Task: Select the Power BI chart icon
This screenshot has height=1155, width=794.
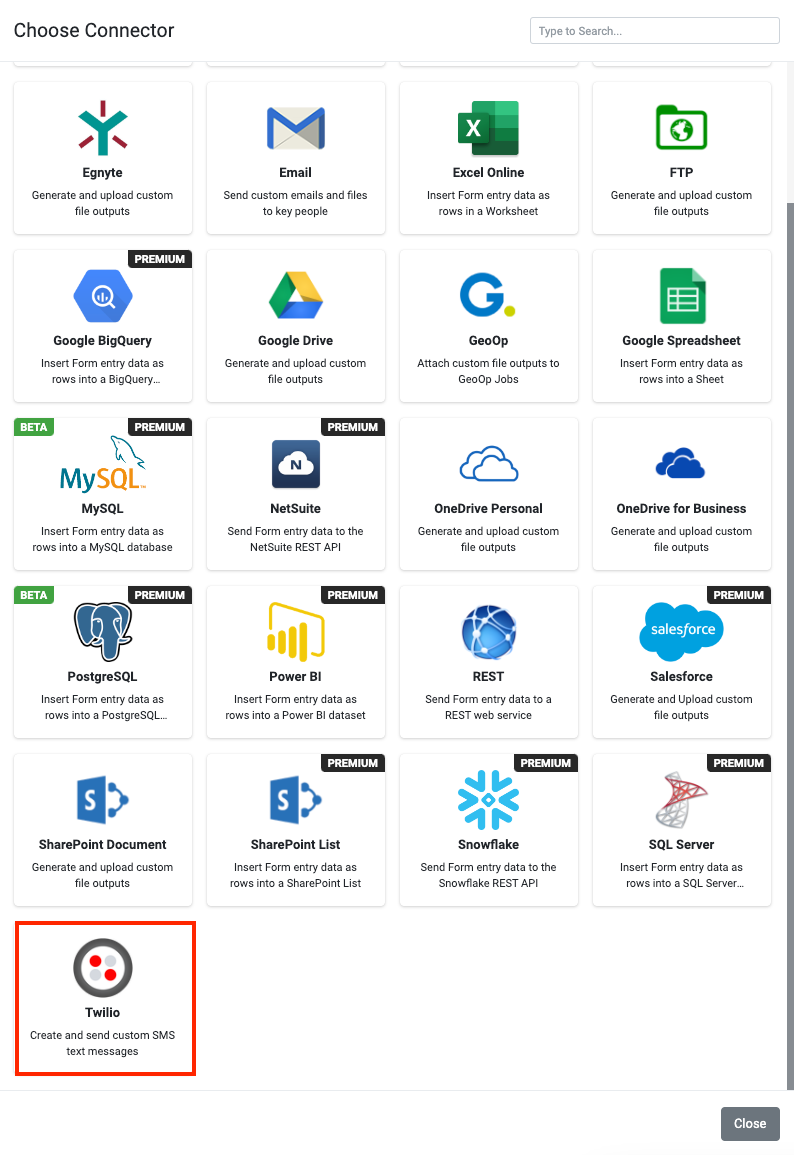Action: click(x=296, y=631)
